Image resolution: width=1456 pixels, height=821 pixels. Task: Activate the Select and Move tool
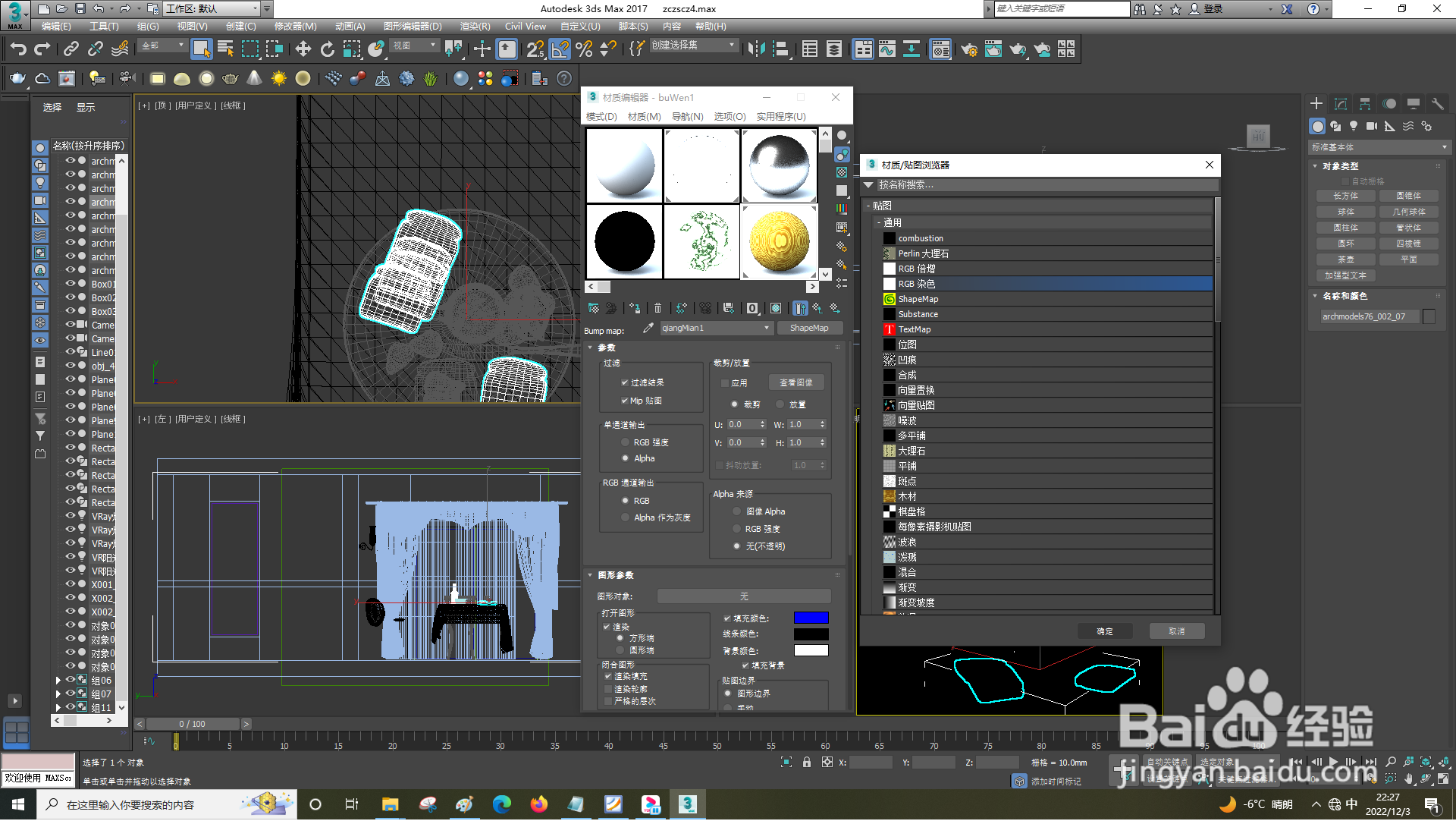tap(303, 49)
